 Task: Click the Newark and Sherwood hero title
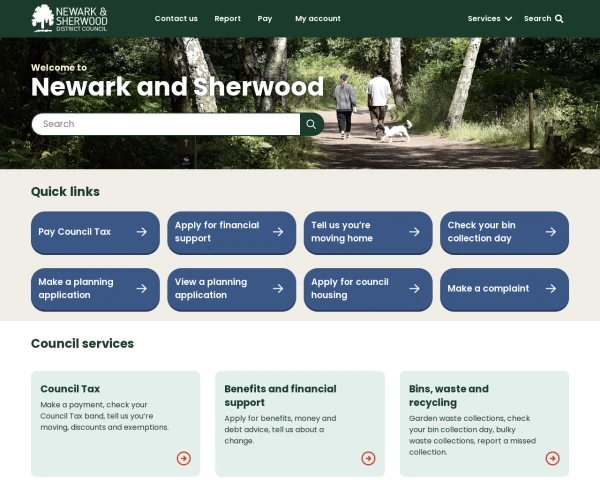coord(178,87)
